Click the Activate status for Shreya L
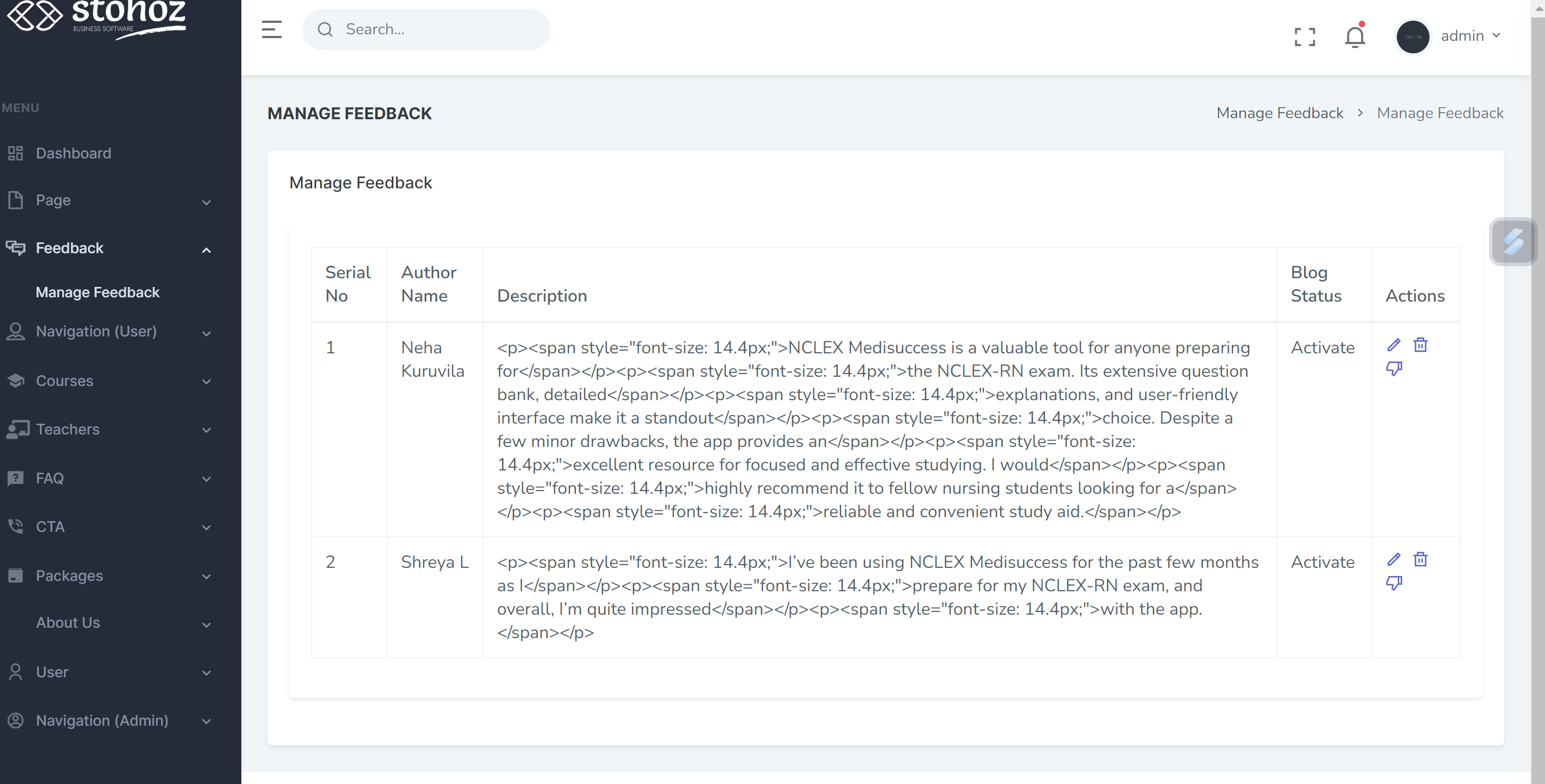The height and width of the screenshot is (784, 1545). click(1323, 562)
